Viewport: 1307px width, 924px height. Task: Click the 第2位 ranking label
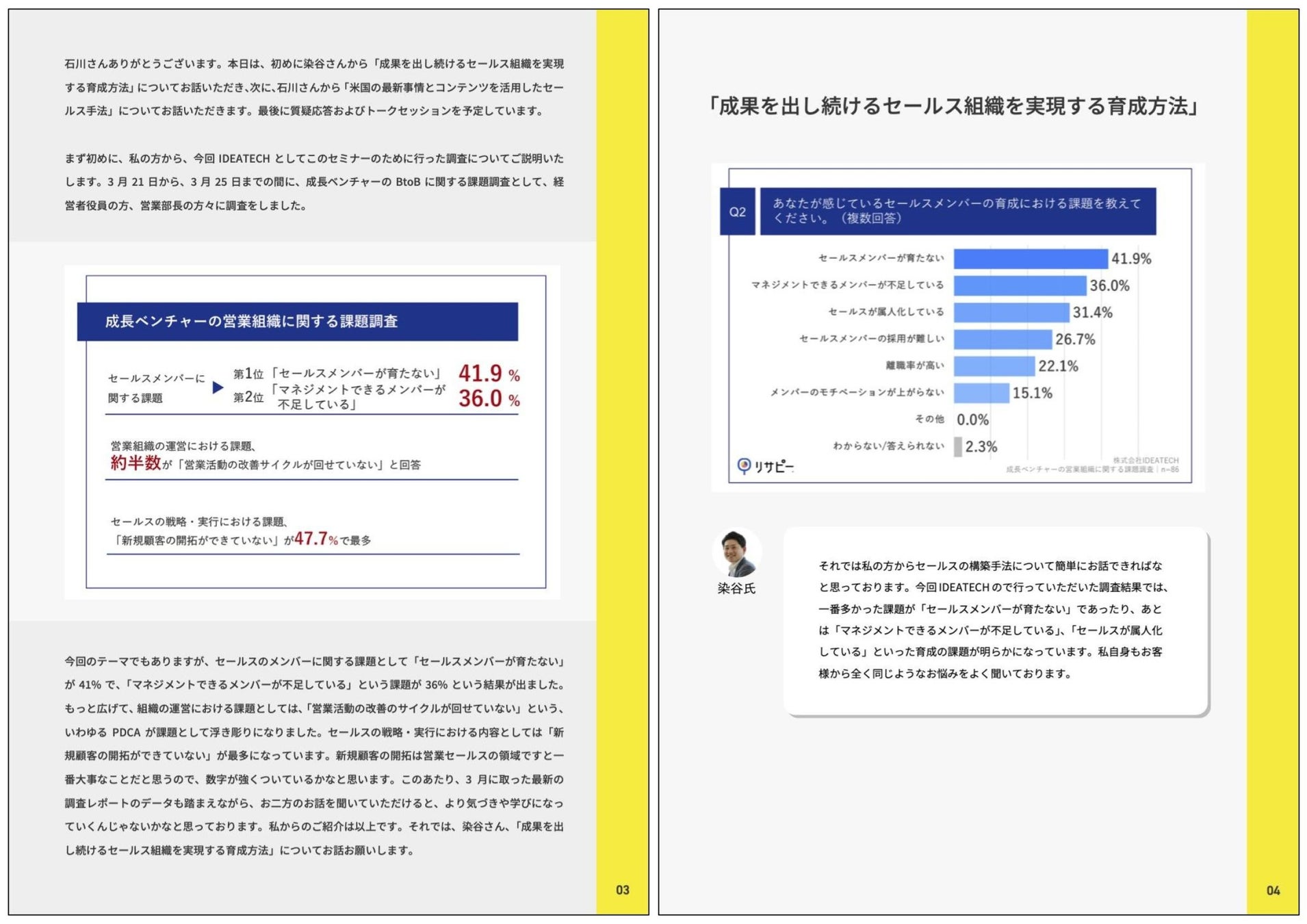point(248,397)
